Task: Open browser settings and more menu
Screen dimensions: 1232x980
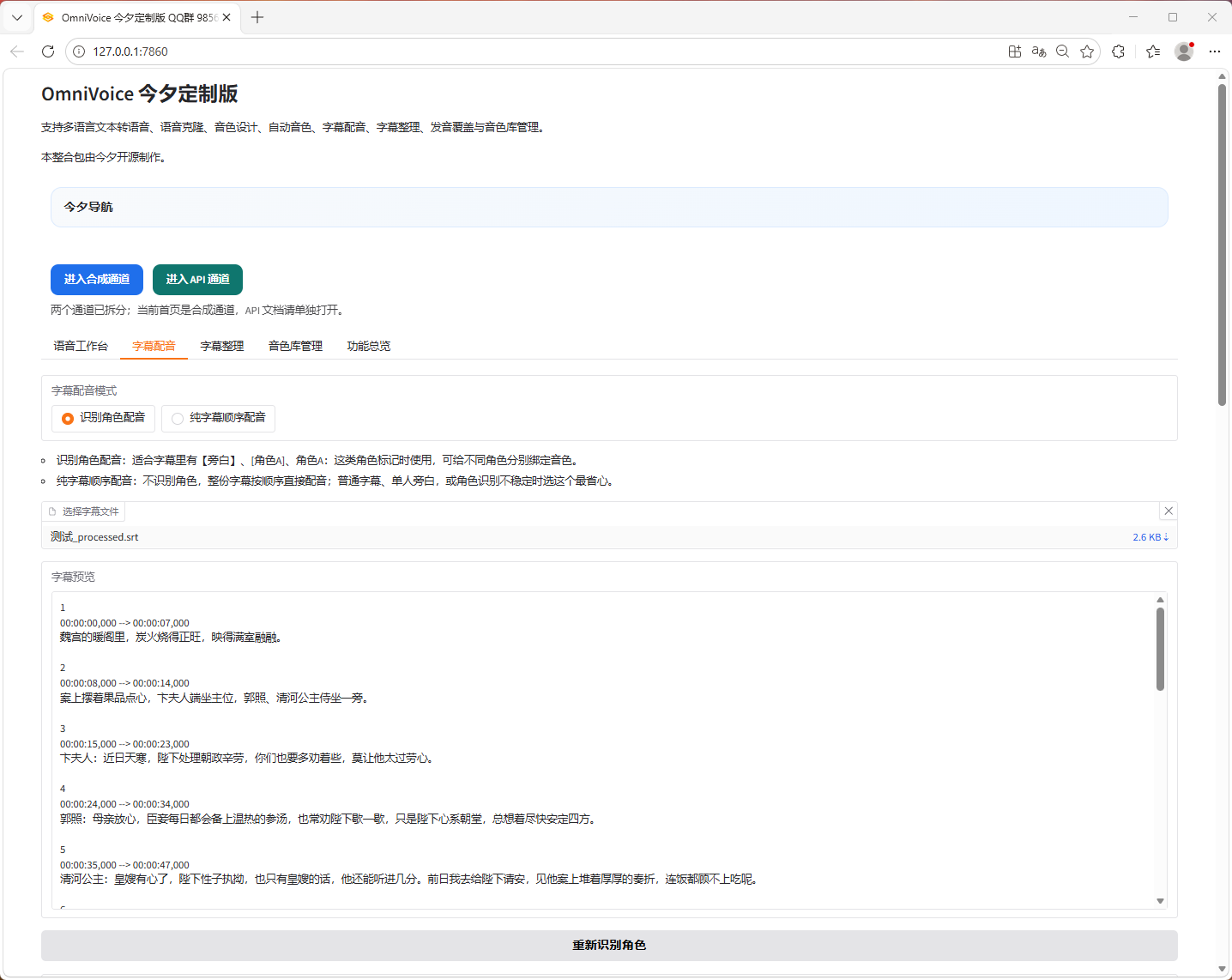Action: tap(1214, 51)
